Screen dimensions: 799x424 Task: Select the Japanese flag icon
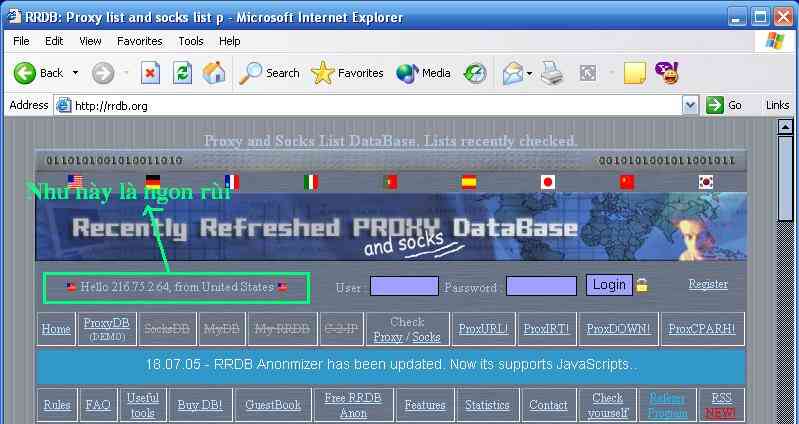[547, 181]
